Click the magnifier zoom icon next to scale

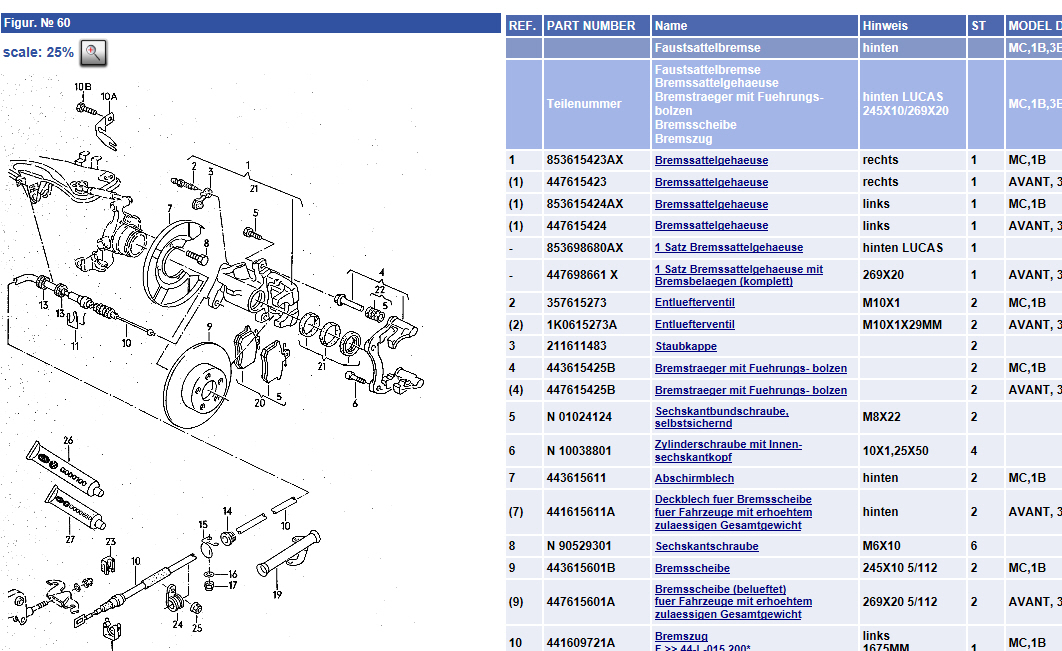click(x=93, y=53)
